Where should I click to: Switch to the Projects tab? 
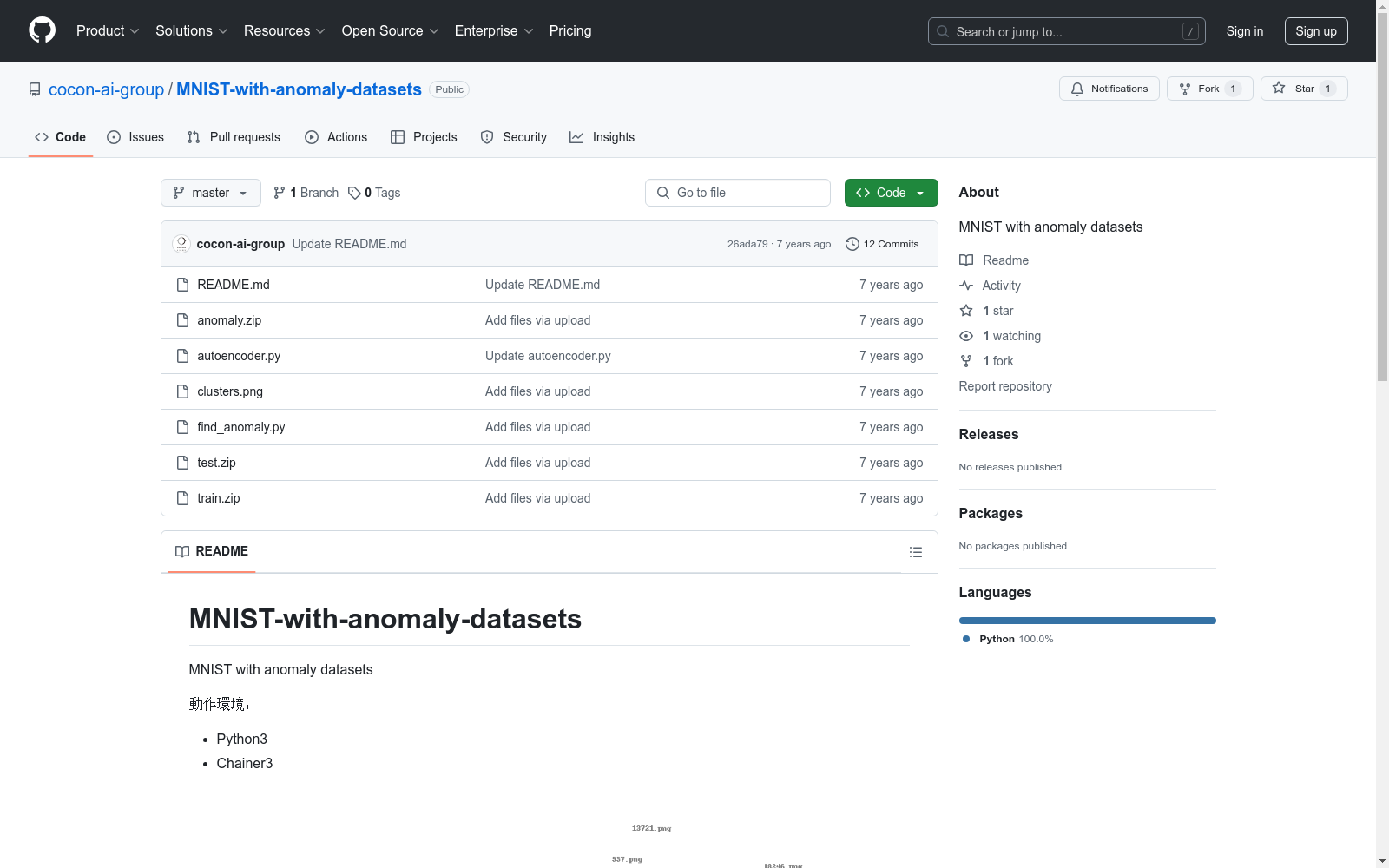[424, 137]
